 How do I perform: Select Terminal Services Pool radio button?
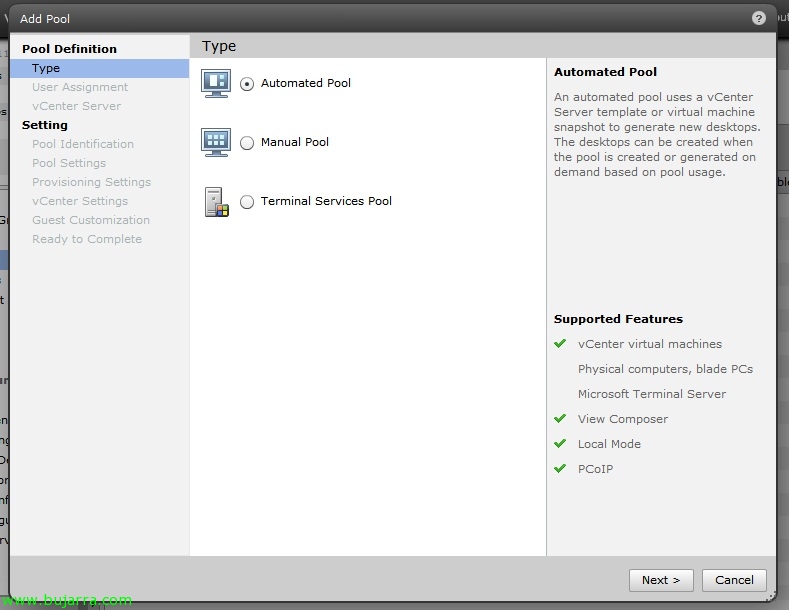click(247, 202)
